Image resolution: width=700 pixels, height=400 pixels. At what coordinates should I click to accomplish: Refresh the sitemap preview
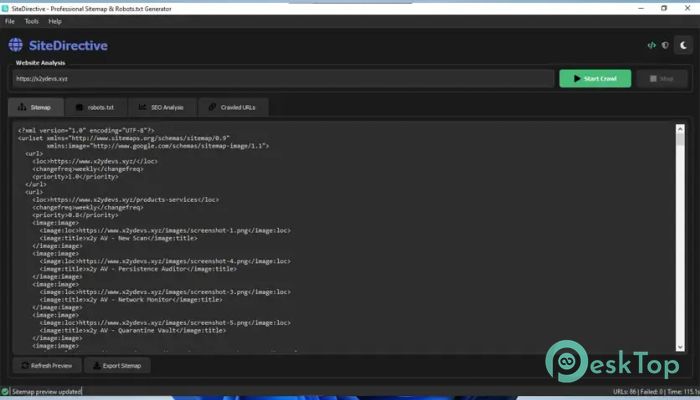[x=47, y=366]
